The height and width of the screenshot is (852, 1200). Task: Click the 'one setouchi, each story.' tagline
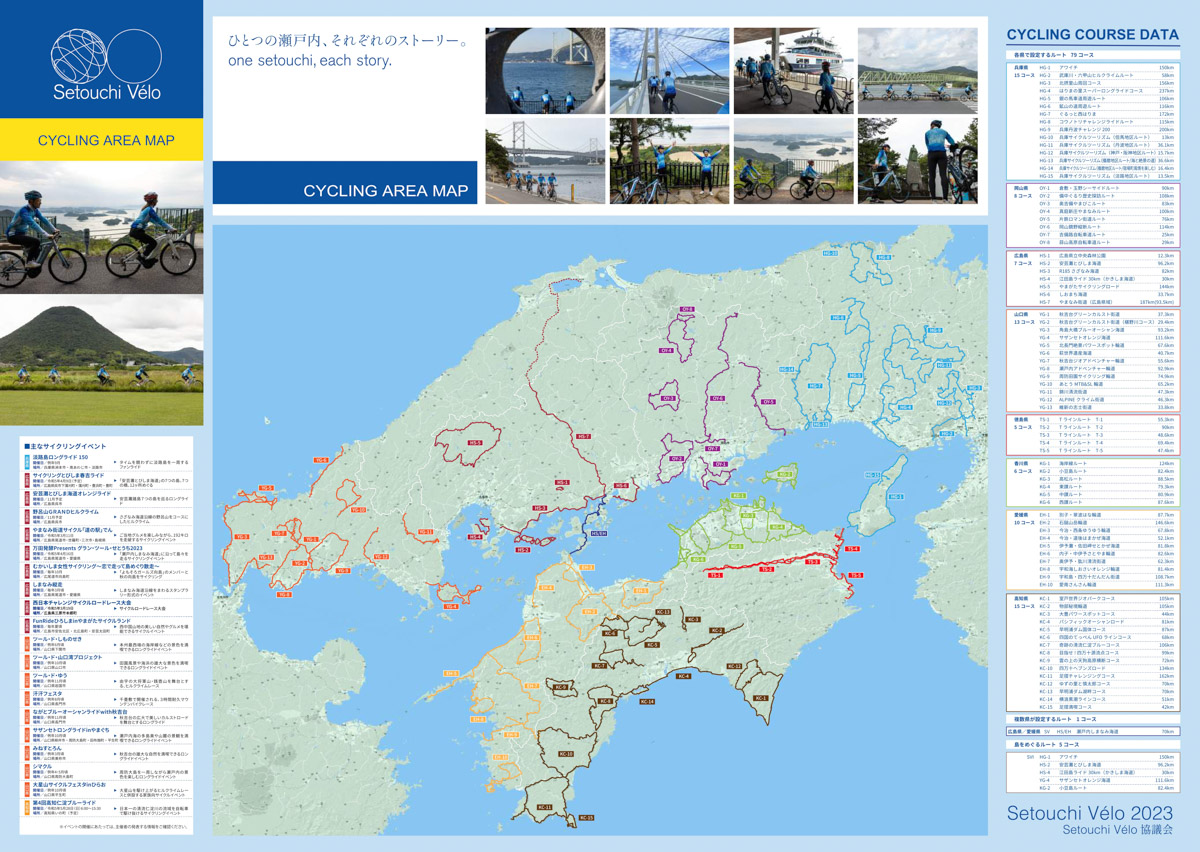pos(310,61)
